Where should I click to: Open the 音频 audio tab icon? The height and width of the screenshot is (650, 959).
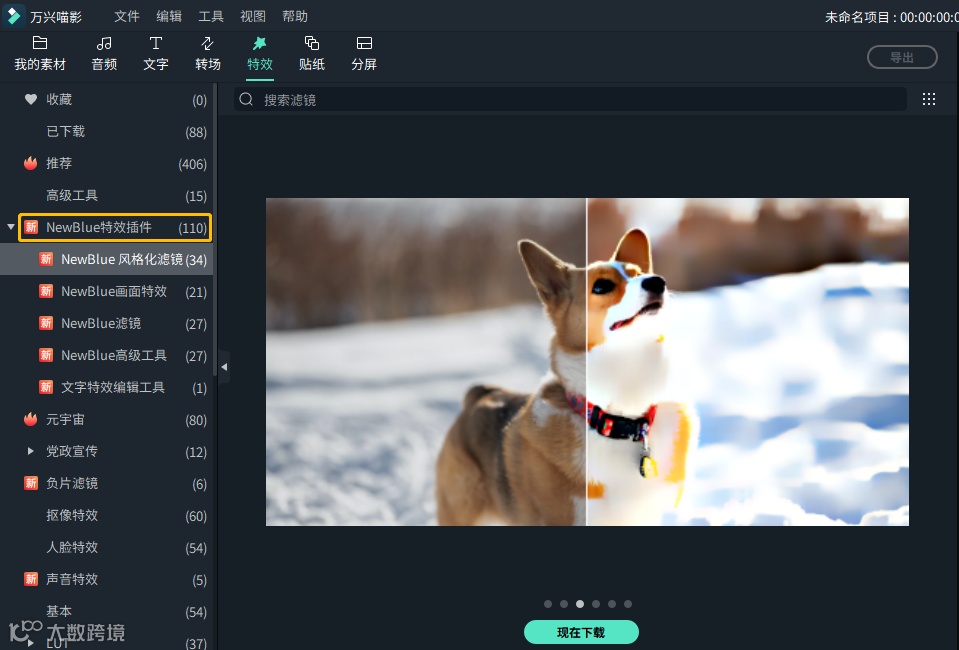point(104,43)
